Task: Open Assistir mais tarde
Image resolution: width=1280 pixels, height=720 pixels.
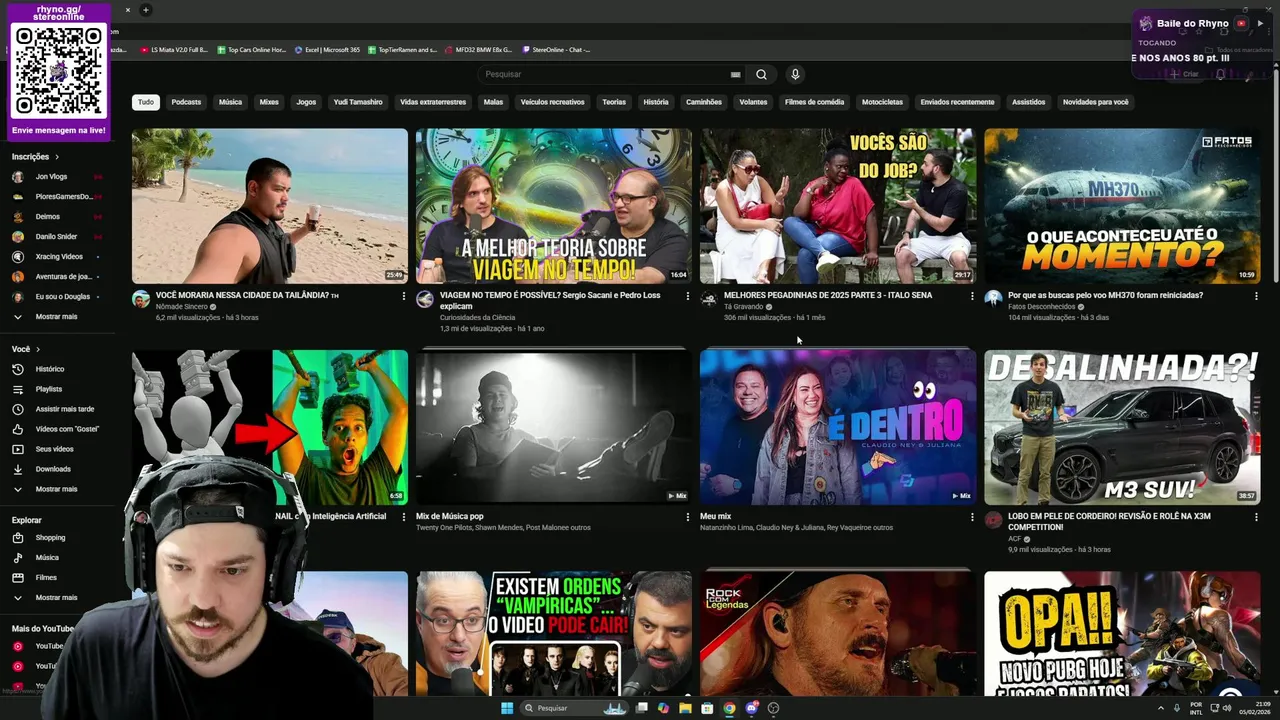Action: 64,409
